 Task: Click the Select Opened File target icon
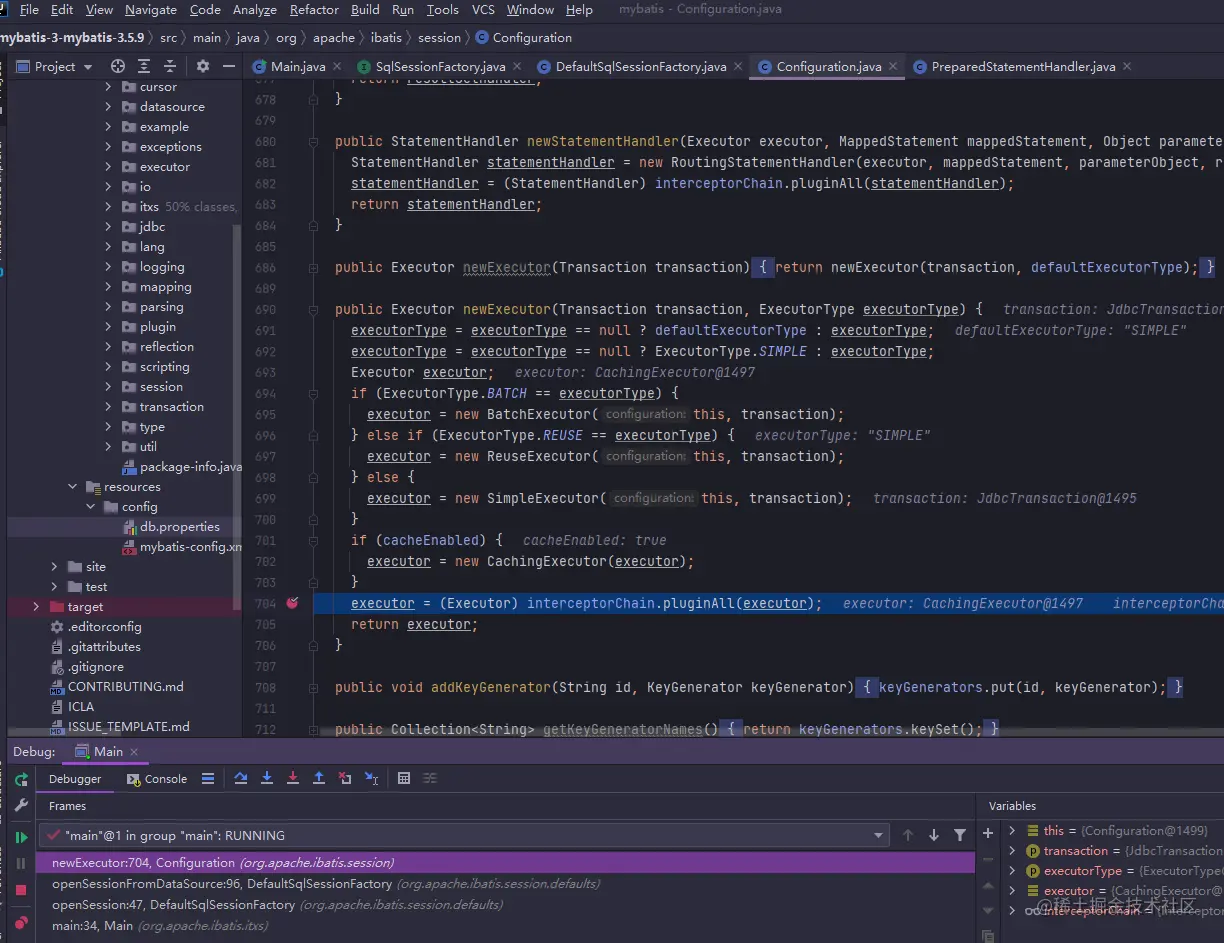(118, 66)
